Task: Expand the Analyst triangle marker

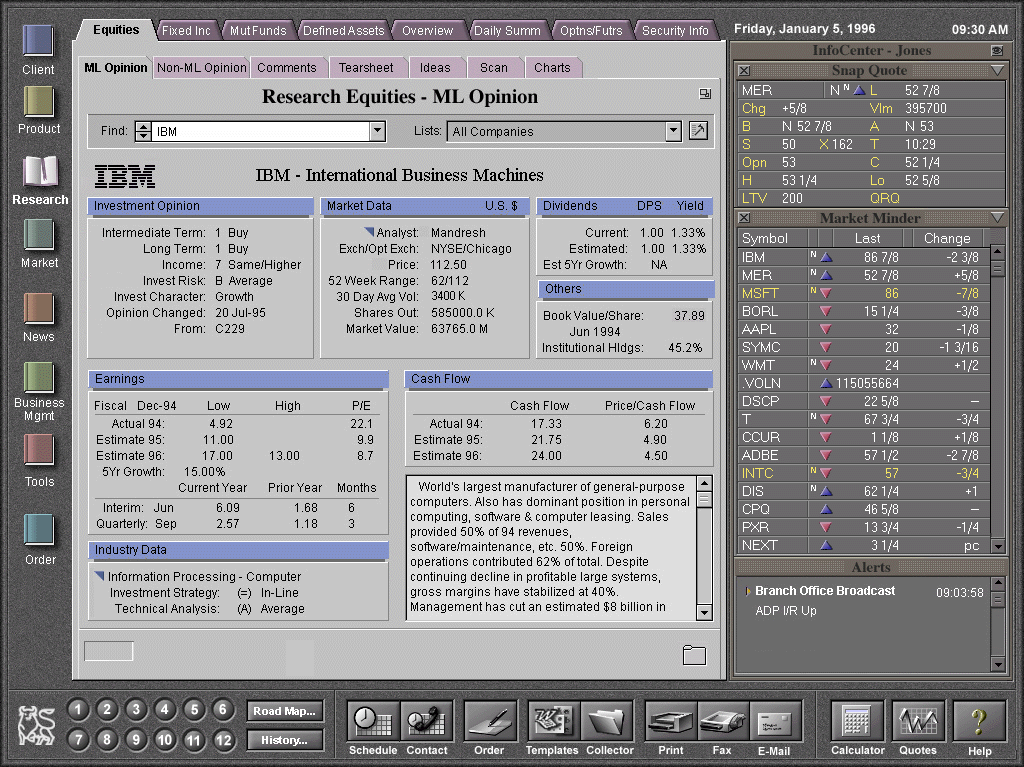Action: point(369,231)
